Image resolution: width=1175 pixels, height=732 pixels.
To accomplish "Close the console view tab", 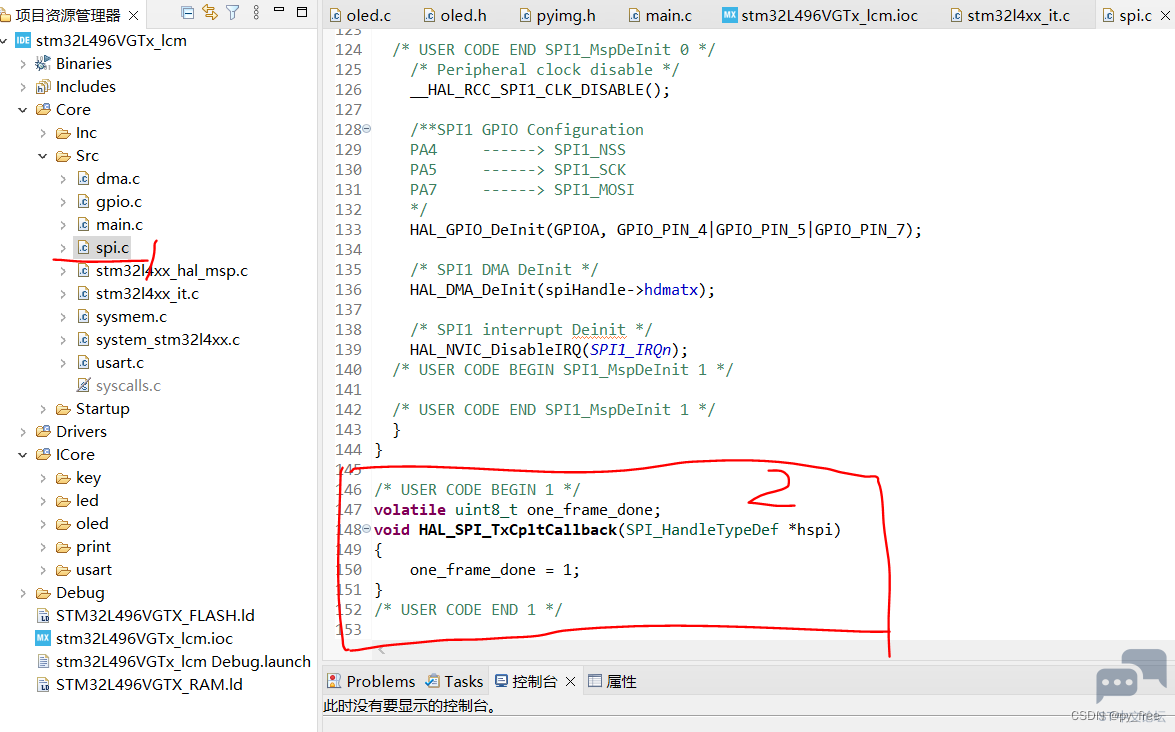I will (570, 682).
